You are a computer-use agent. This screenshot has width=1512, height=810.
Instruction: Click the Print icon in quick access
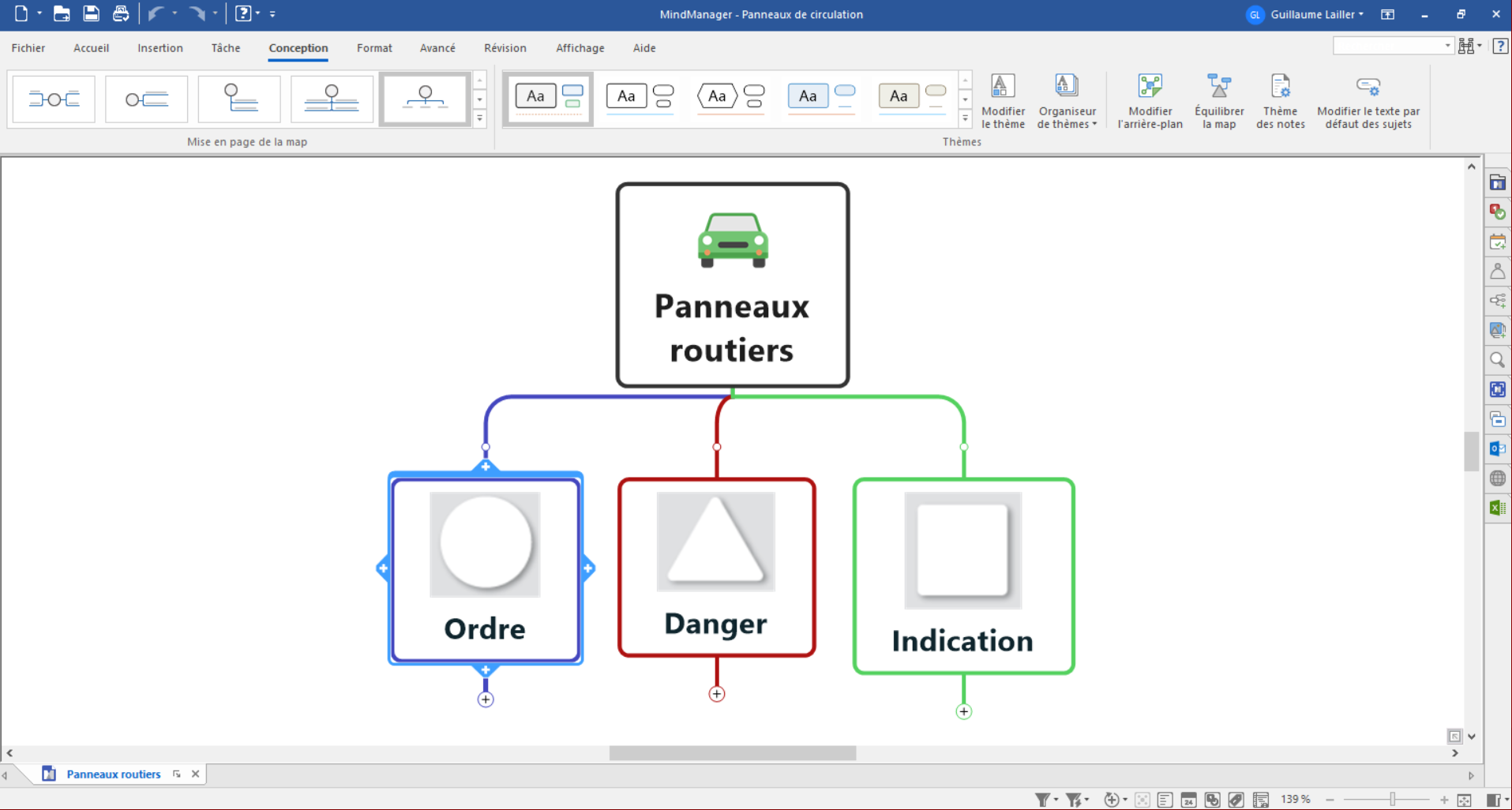(x=121, y=13)
